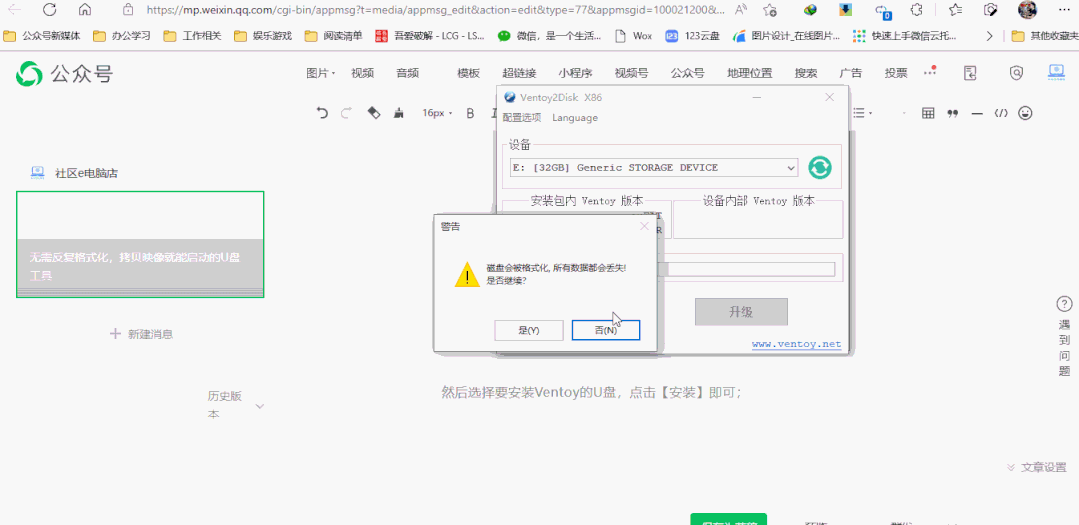Expand the 文章设置 section
Viewport: 1079px width, 525px height.
tap(1036, 467)
